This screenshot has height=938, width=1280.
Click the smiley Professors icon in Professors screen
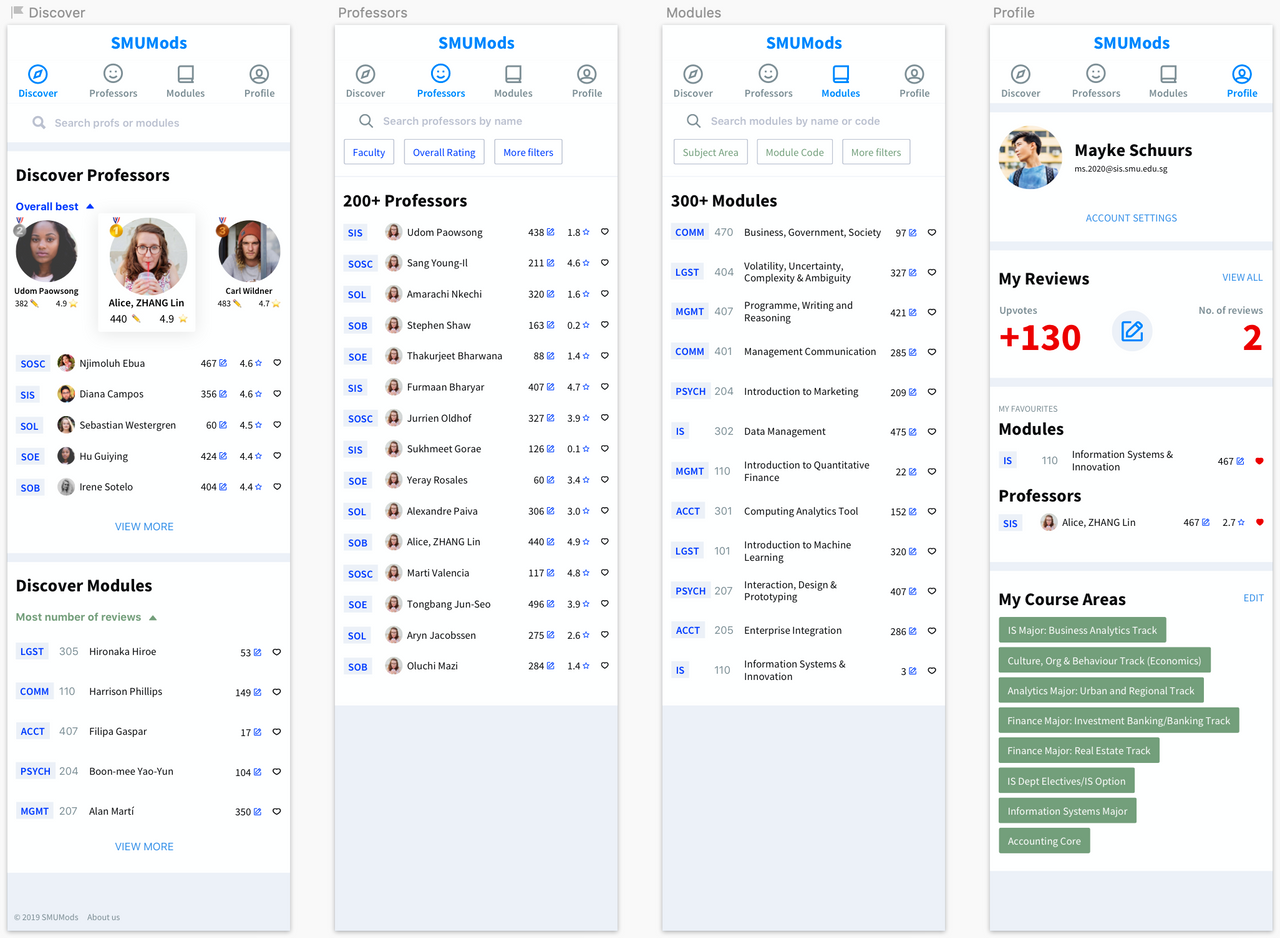point(440,74)
